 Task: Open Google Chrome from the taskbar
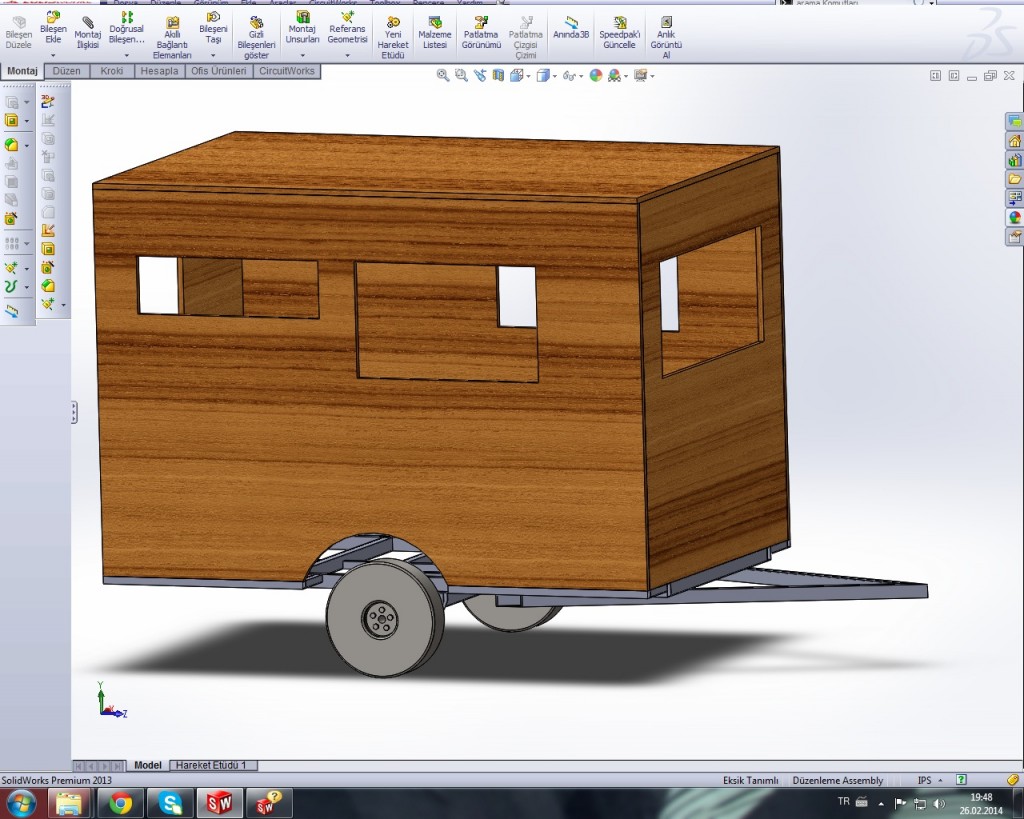click(x=121, y=802)
